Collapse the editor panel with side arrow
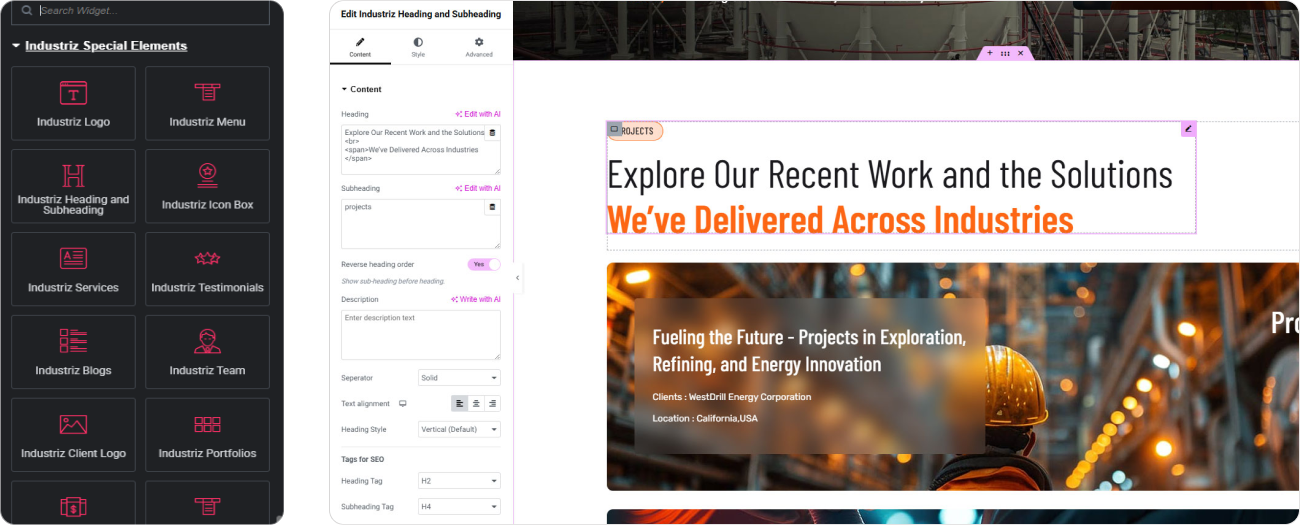1300x525 pixels. pyautogui.click(x=517, y=278)
